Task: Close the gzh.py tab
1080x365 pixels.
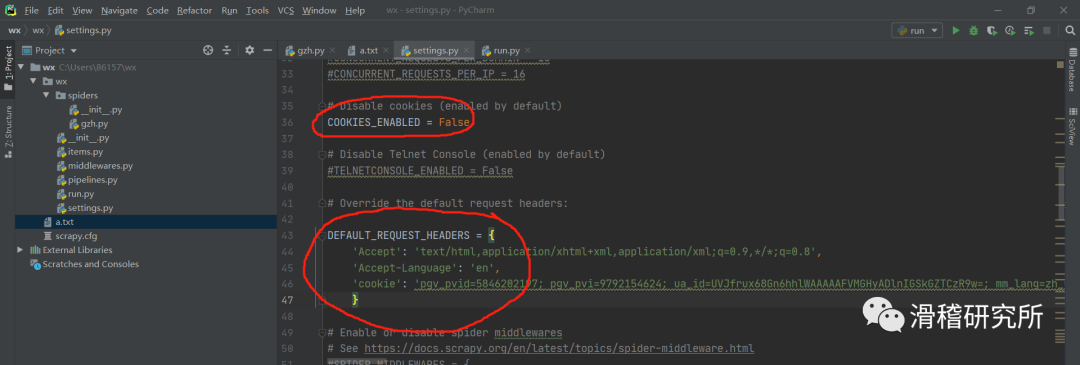Action: (333, 50)
